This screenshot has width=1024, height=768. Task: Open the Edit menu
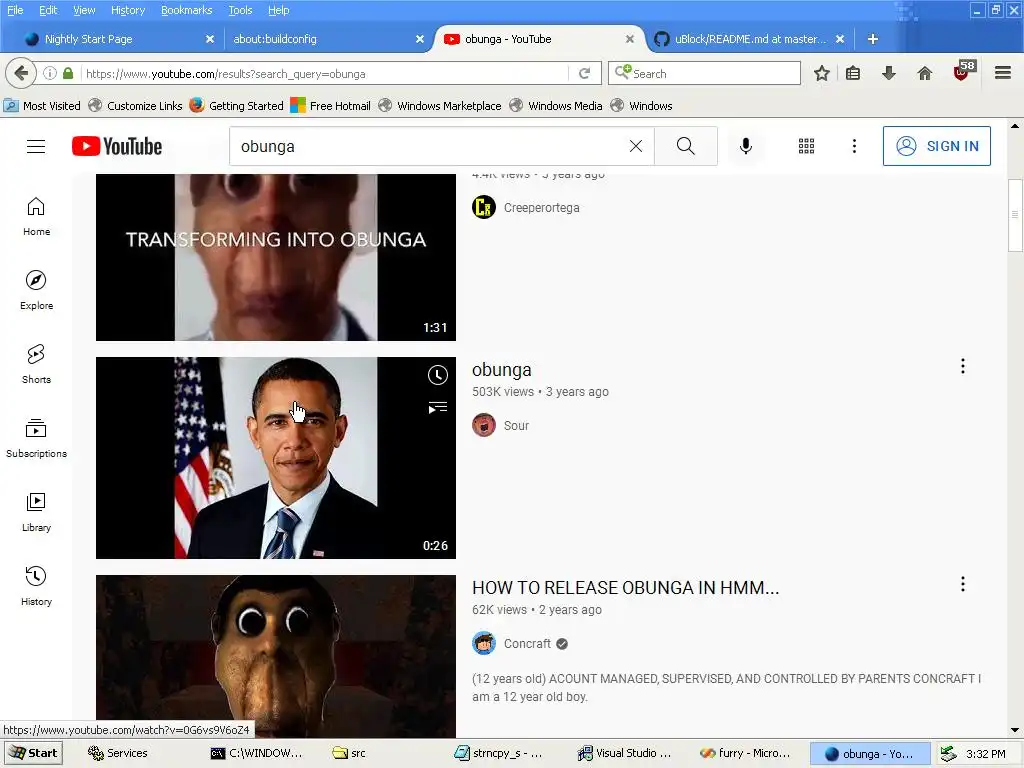(48, 10)
